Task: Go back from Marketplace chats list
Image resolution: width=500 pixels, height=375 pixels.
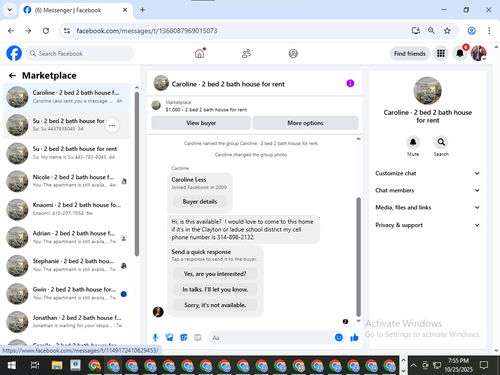Action: coord(12,76)
